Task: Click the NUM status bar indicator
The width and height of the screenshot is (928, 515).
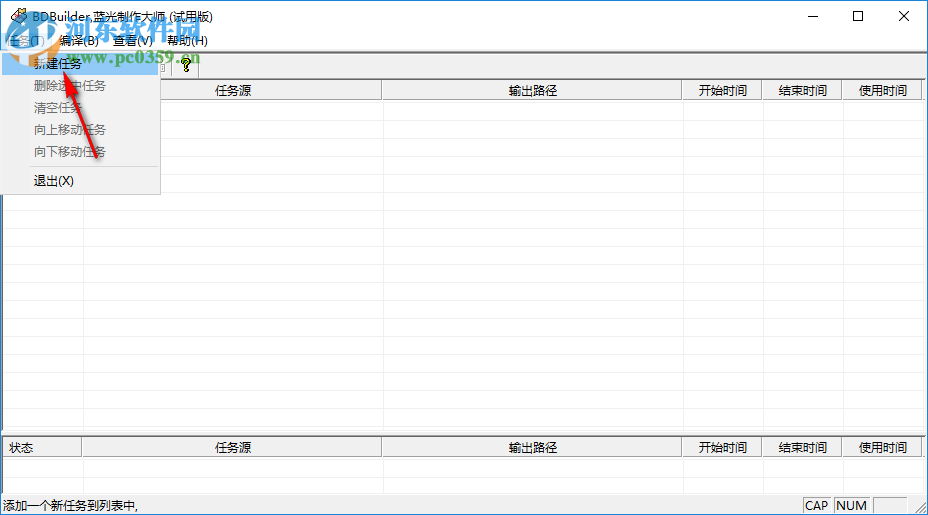Action: tap(852, 506)
